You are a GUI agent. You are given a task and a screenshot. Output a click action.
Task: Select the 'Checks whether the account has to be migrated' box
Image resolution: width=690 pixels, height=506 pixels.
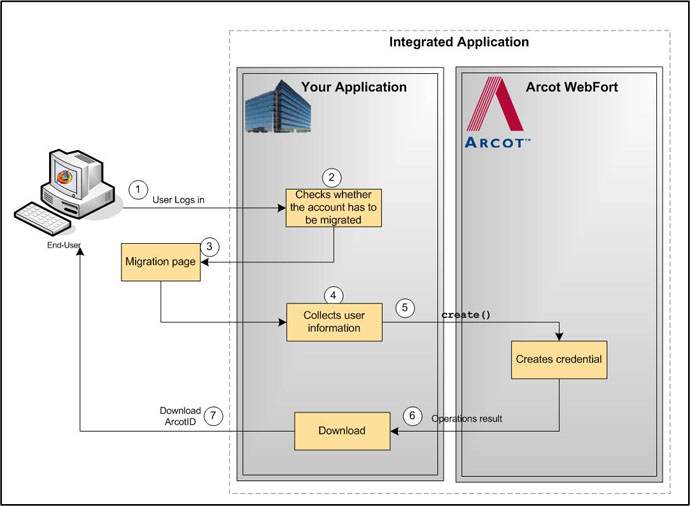tap(334, 208)
